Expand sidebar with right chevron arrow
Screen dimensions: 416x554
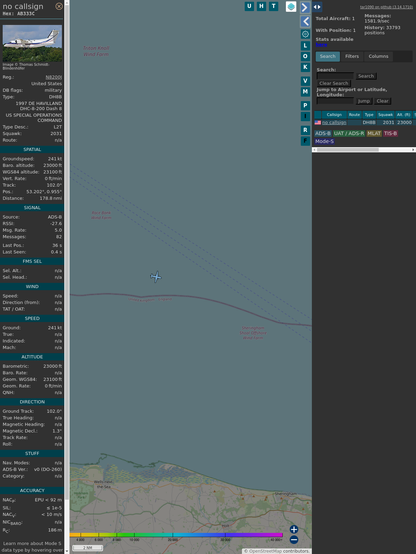305,7
